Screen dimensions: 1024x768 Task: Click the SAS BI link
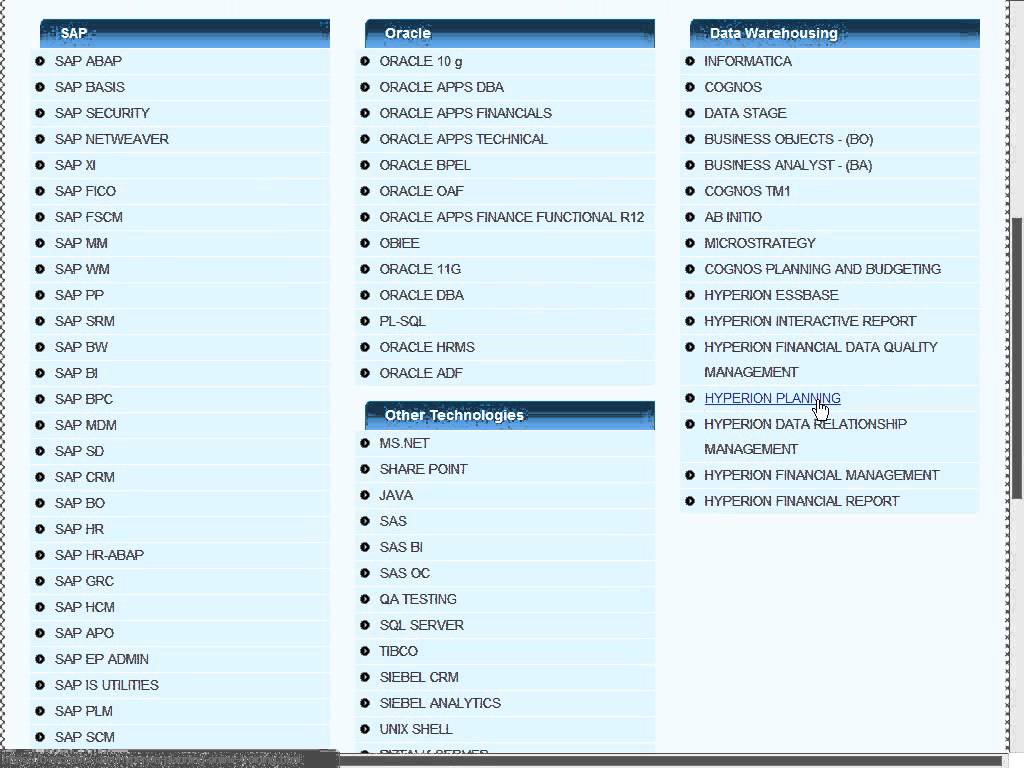(401, 547)
